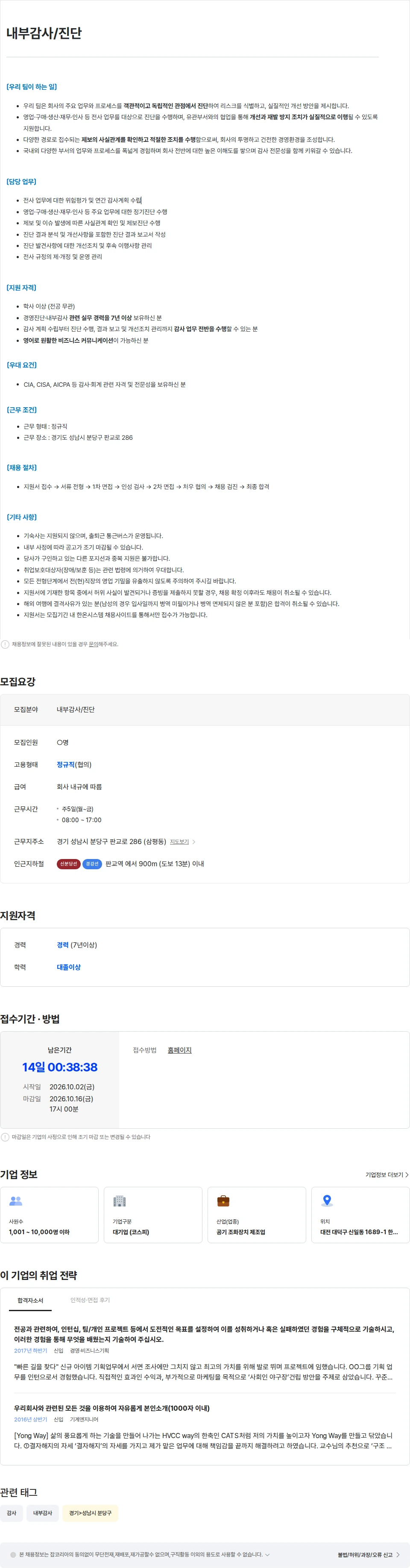The height and width of the screenshot is (1568, 410).
Task: Click the 회사 내규에 따름 salary text
Action: 79,787
